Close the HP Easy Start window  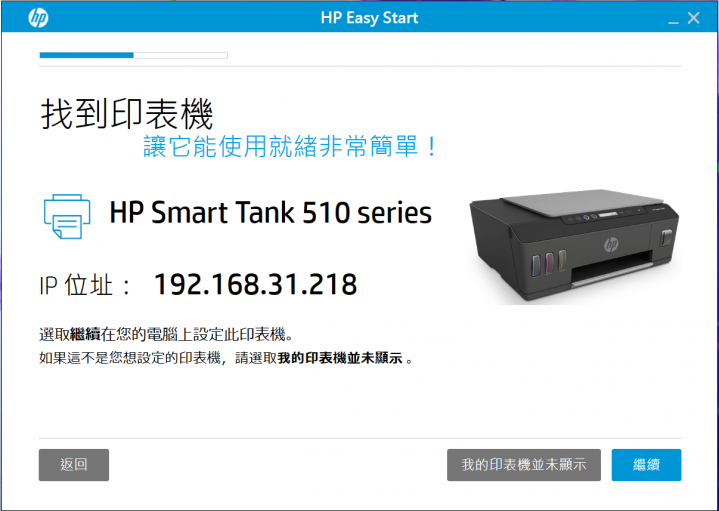coord(694,18)
